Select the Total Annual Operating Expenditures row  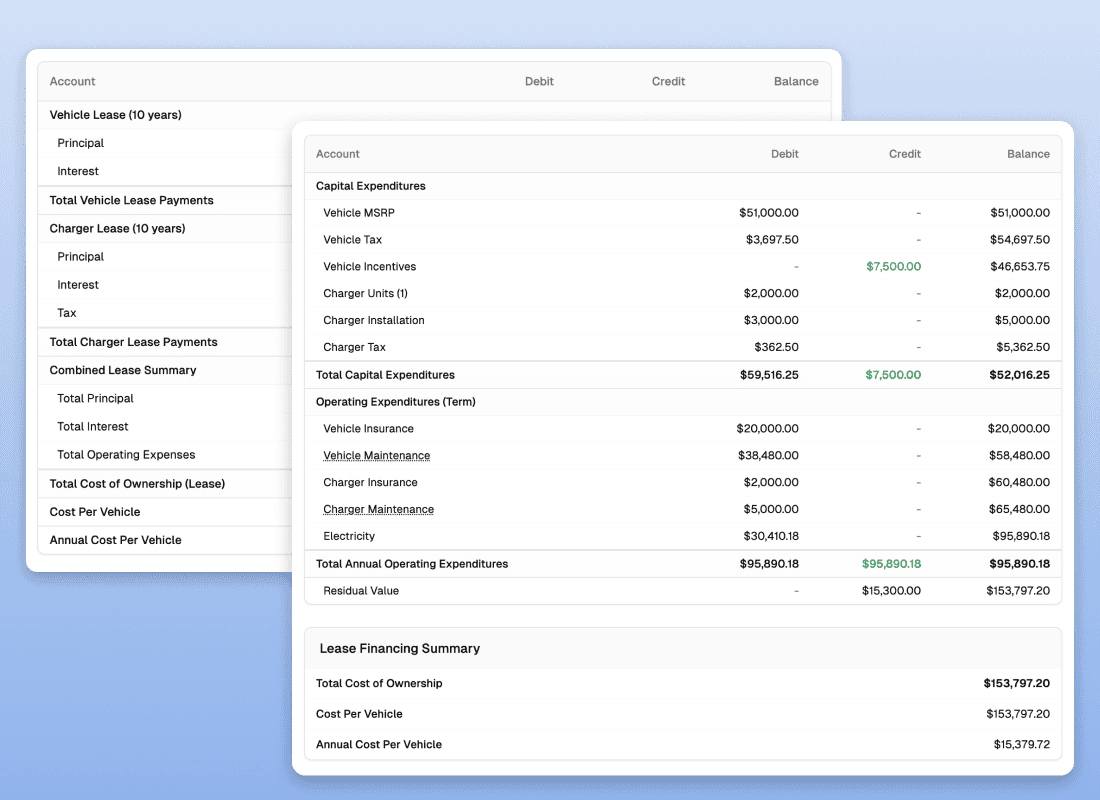pos(412,563)
